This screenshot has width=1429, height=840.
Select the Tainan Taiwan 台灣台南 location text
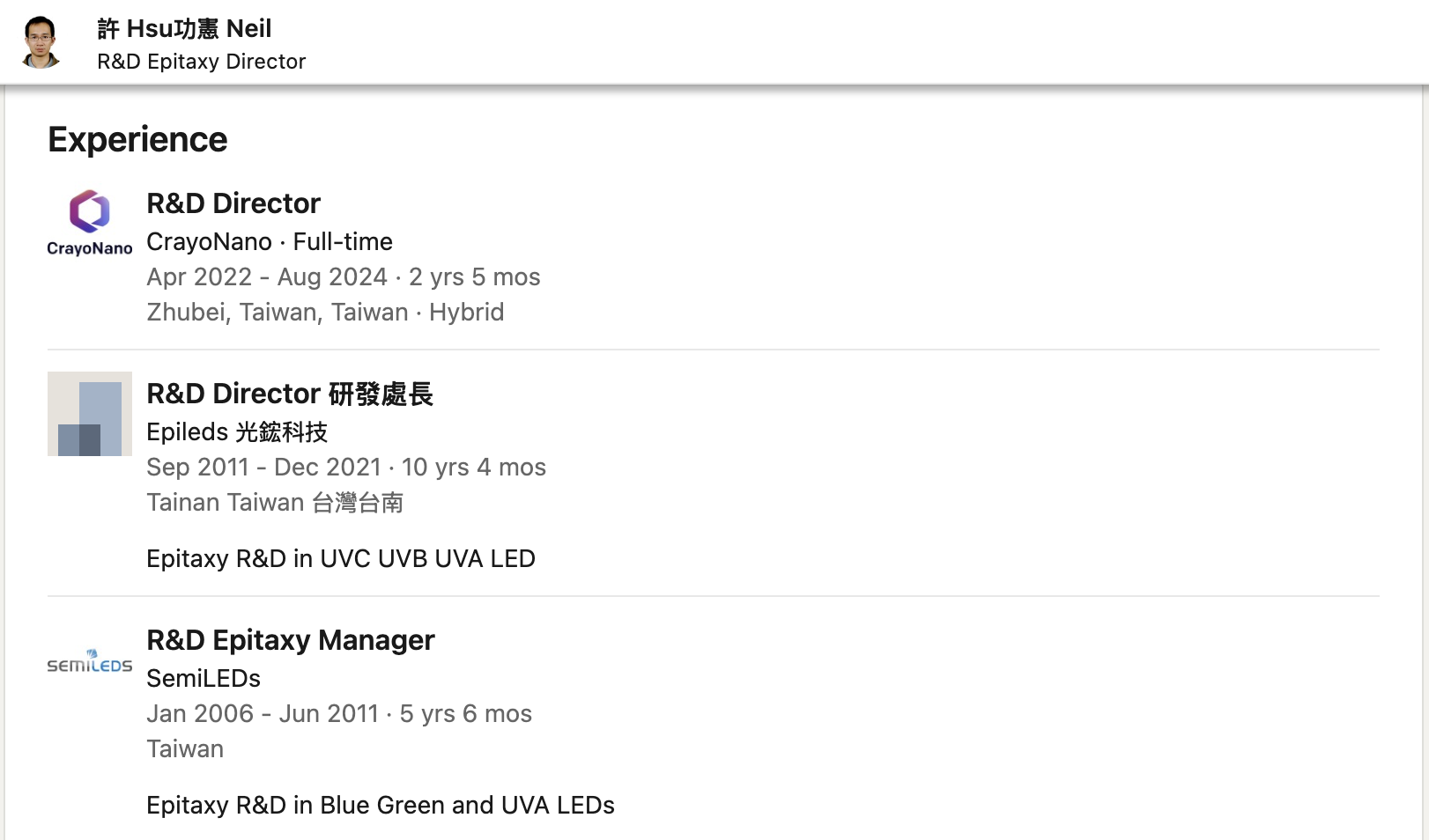pyautogui.click(x=275, y=502)
